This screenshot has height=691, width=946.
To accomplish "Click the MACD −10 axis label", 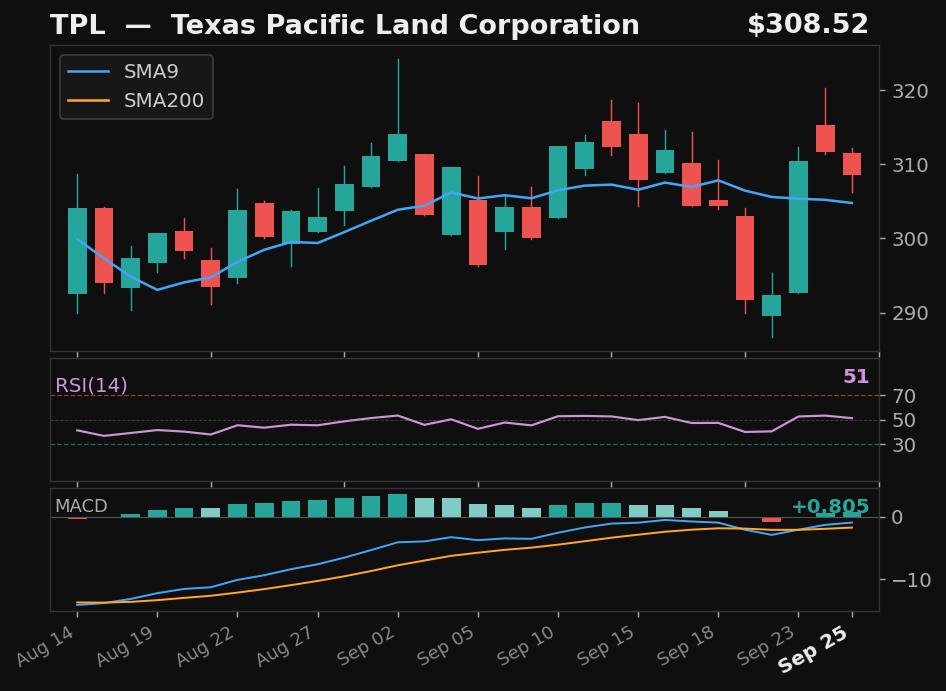I will (912, 580).
